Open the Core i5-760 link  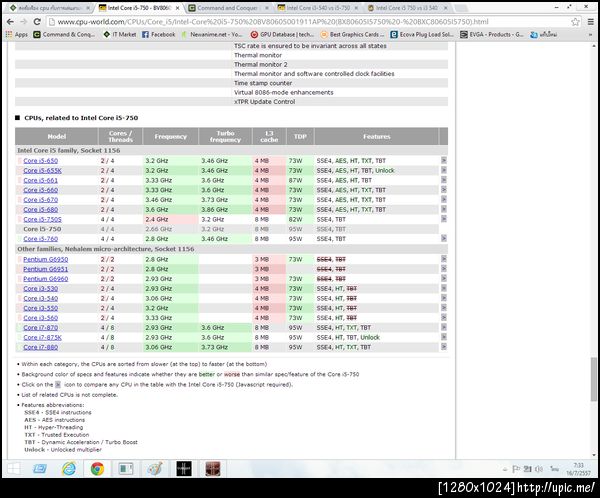41,239
